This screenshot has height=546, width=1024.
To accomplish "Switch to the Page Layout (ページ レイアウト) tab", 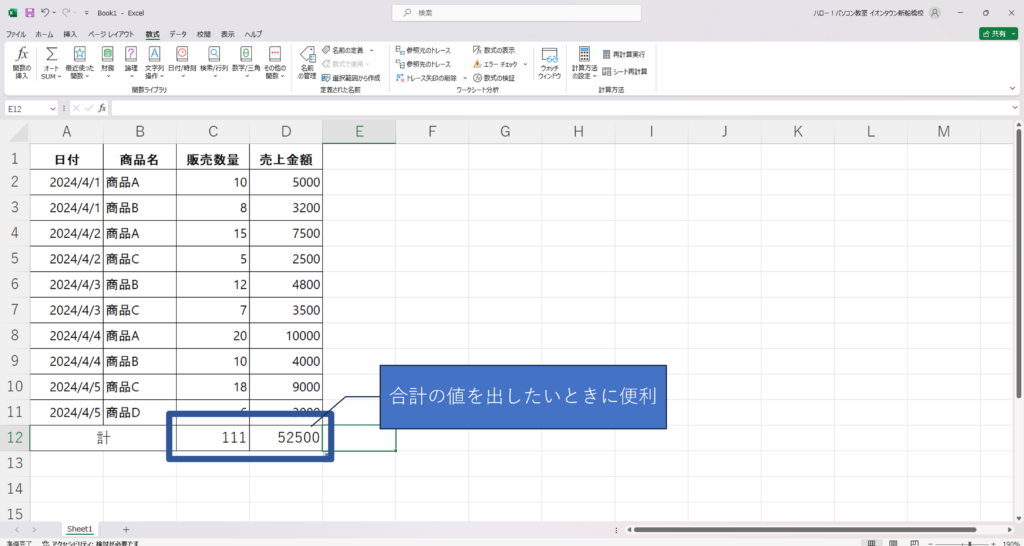I will [111, 34].
